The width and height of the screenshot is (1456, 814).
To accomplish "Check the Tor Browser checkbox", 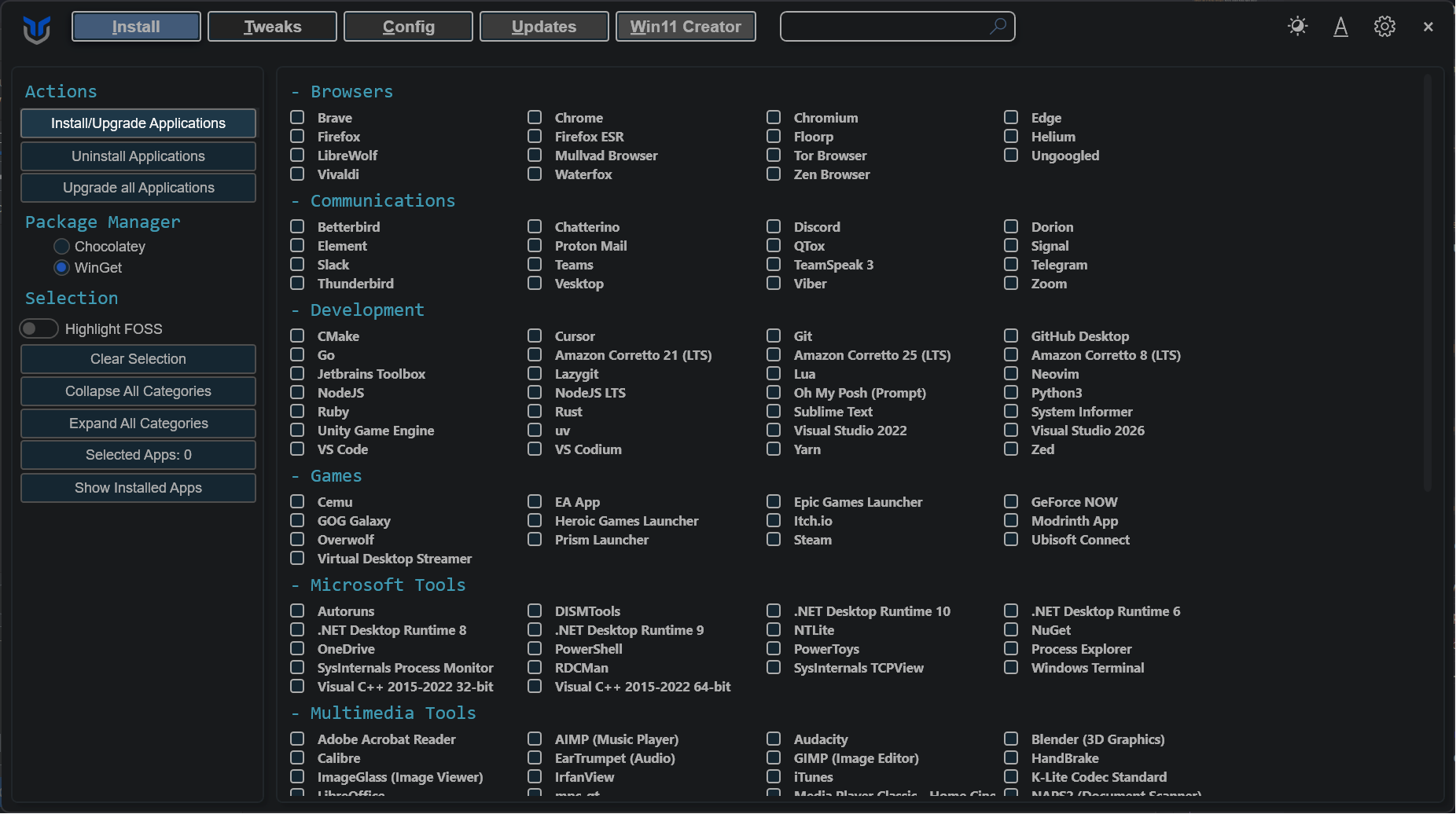I will [774, 155].
